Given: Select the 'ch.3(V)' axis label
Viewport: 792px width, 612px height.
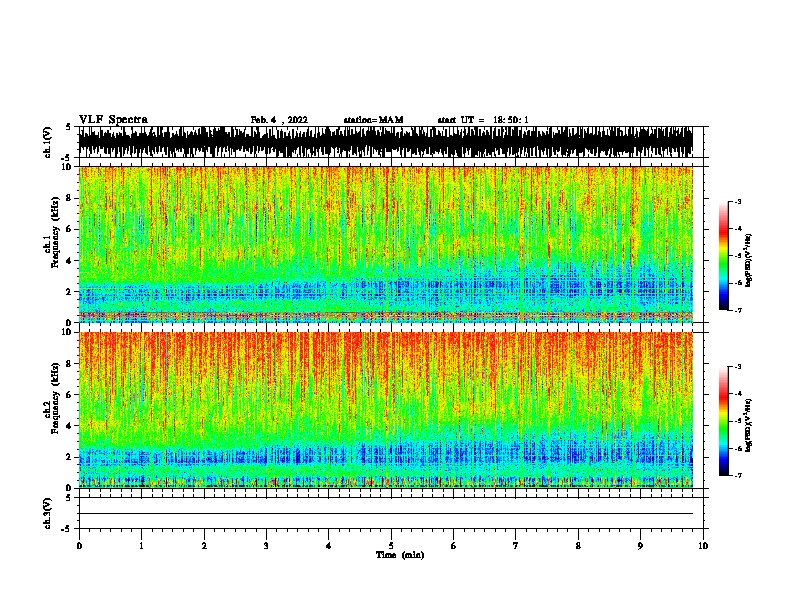Looking at the screenshot, I should (x=48, y=513).
